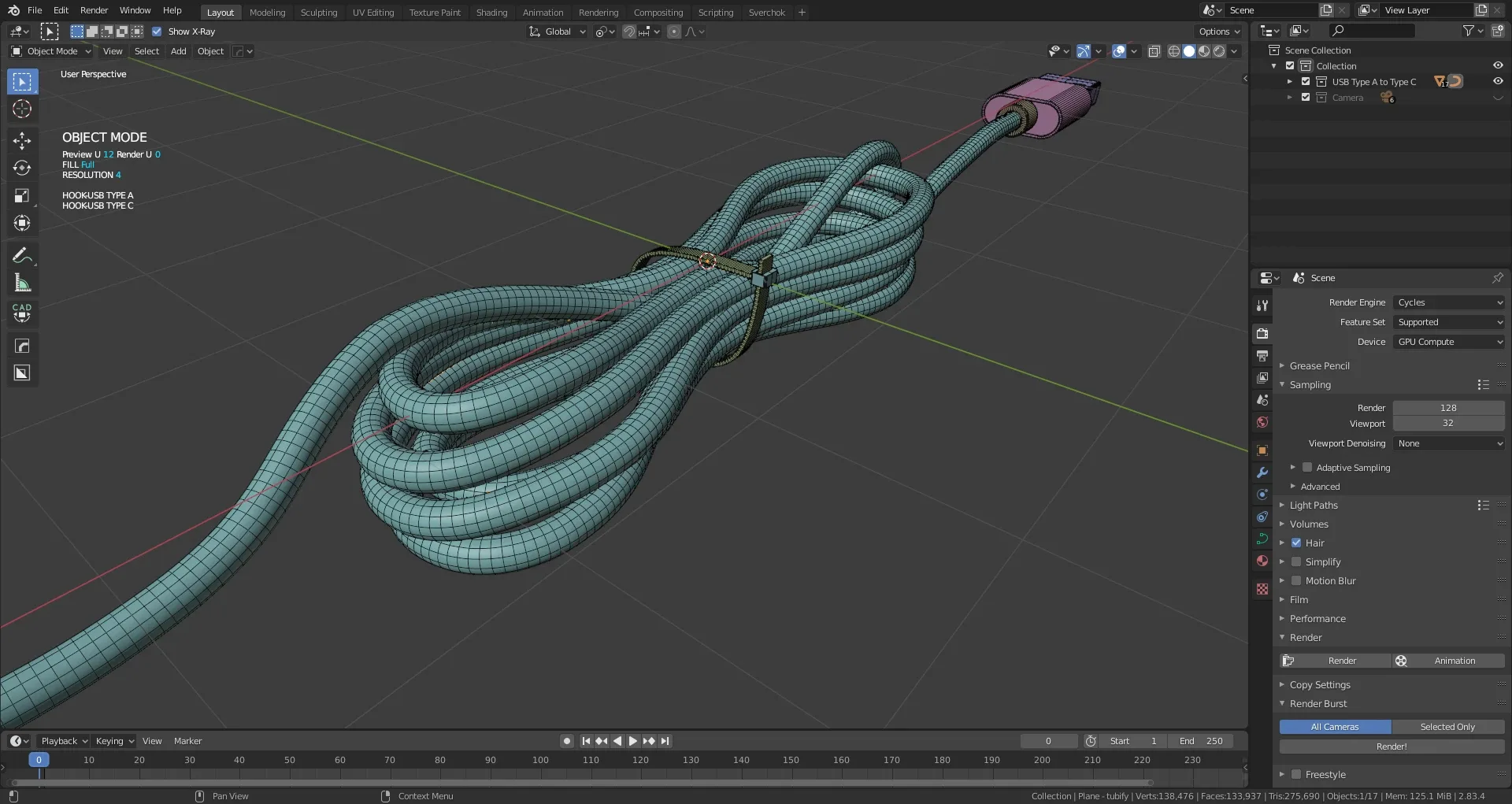1512x804 pixels.
Task: Enable the Motion Blur checkbox
Action: (1296, 580)
